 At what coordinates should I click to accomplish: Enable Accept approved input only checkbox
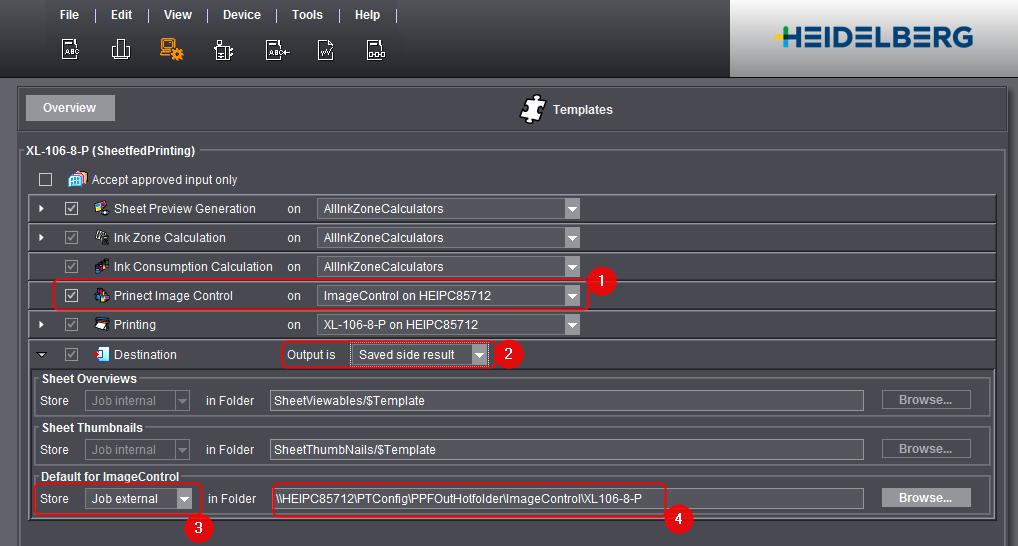pos(45,180)
